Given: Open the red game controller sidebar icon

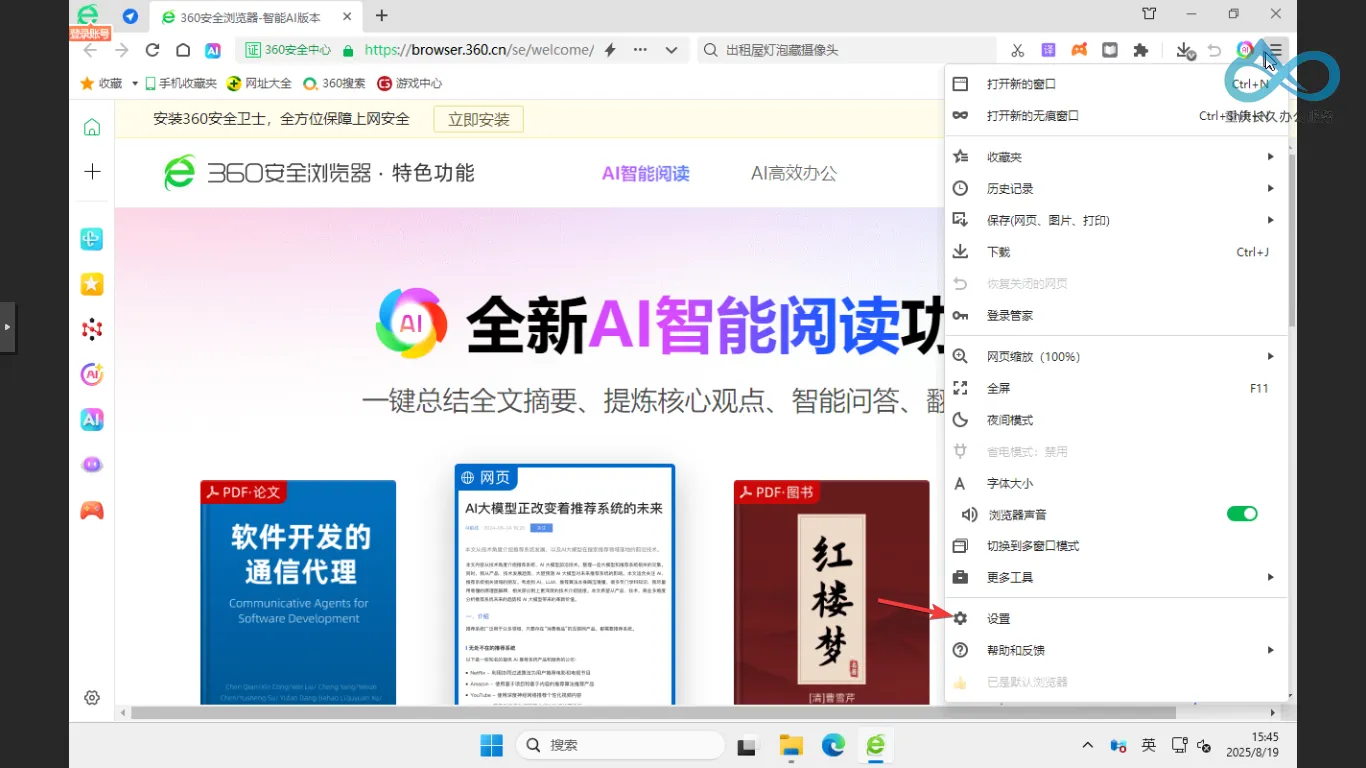Looking at the screenshot, I should 92,510.
